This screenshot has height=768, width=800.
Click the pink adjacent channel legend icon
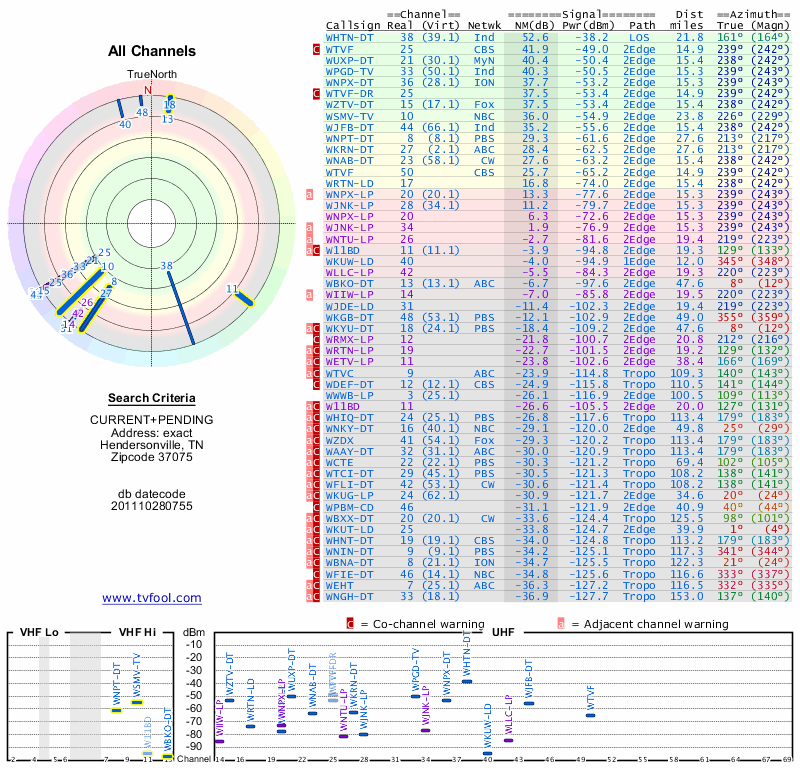(x=561, y=624)
